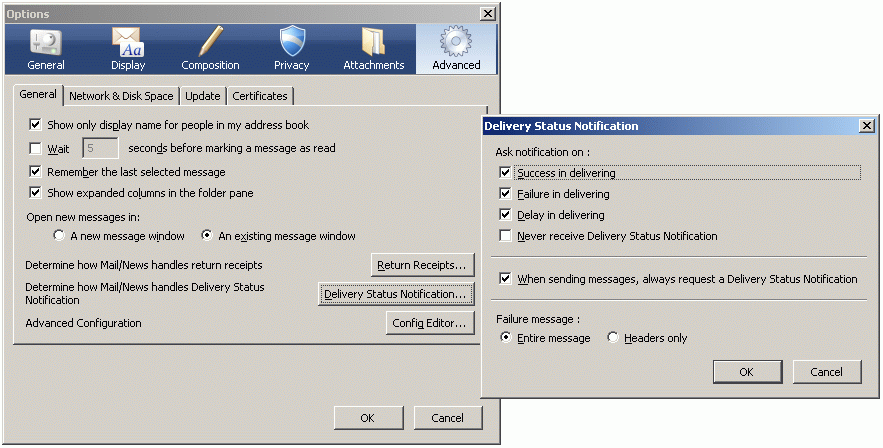Viewport: 883px width, 448px height.
Task: Open the Composition pencil icon category
Action: (x=210, y=50)
